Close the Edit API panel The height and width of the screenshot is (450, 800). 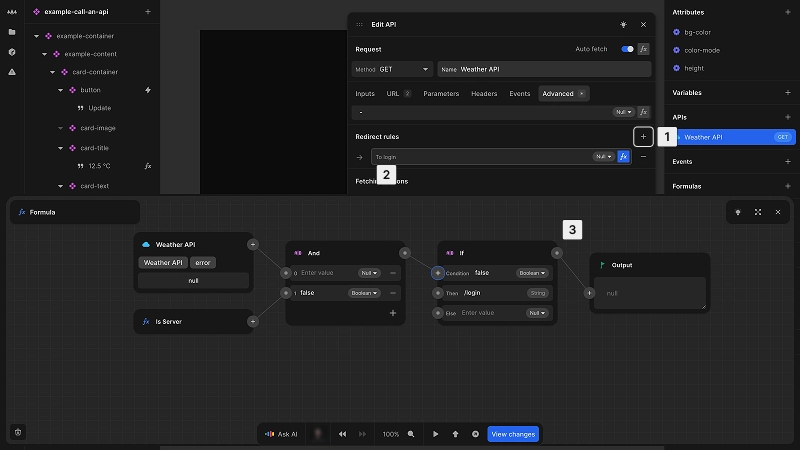pyautogui.click(x=643, y=24)
